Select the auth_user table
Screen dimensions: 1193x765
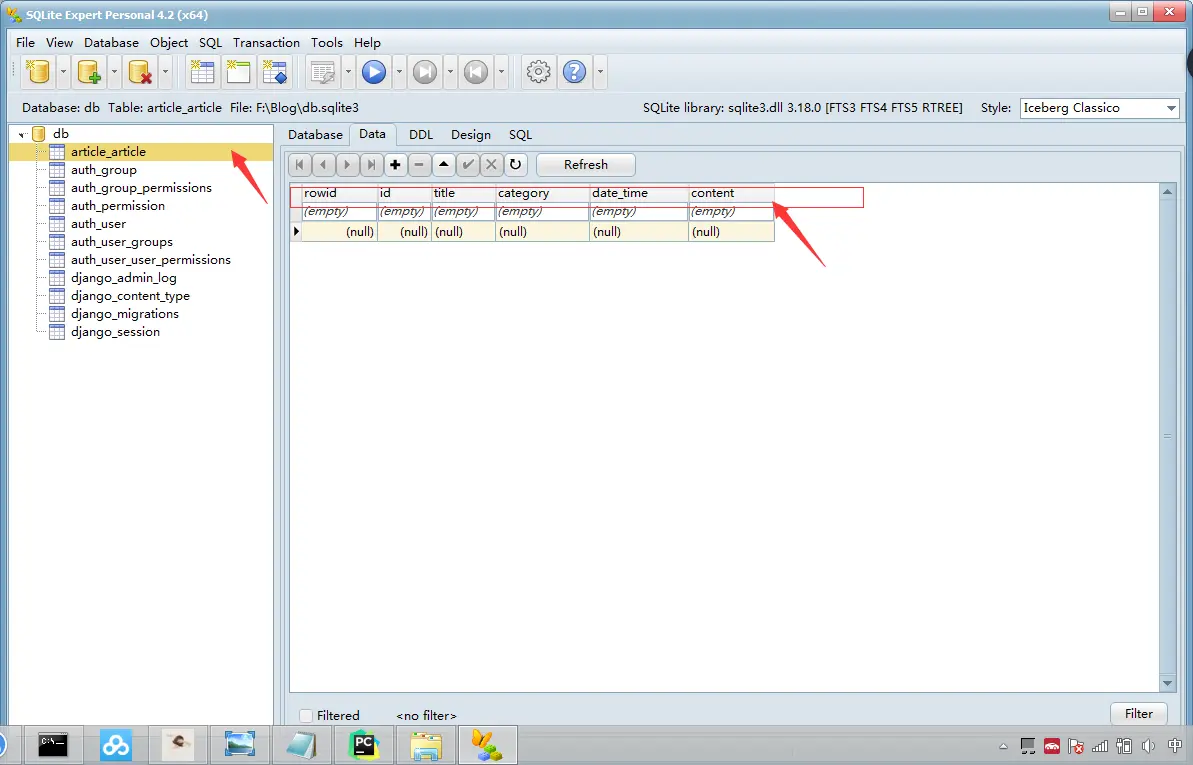(x=98, y=224)
